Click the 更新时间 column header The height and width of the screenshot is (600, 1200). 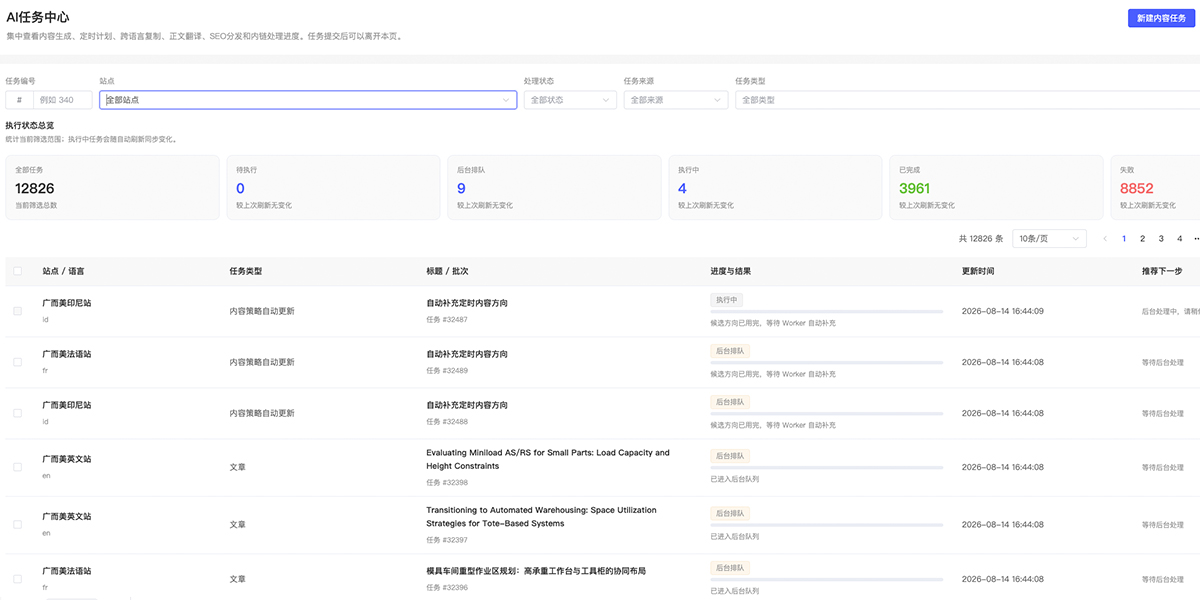(x=978, y=271)
